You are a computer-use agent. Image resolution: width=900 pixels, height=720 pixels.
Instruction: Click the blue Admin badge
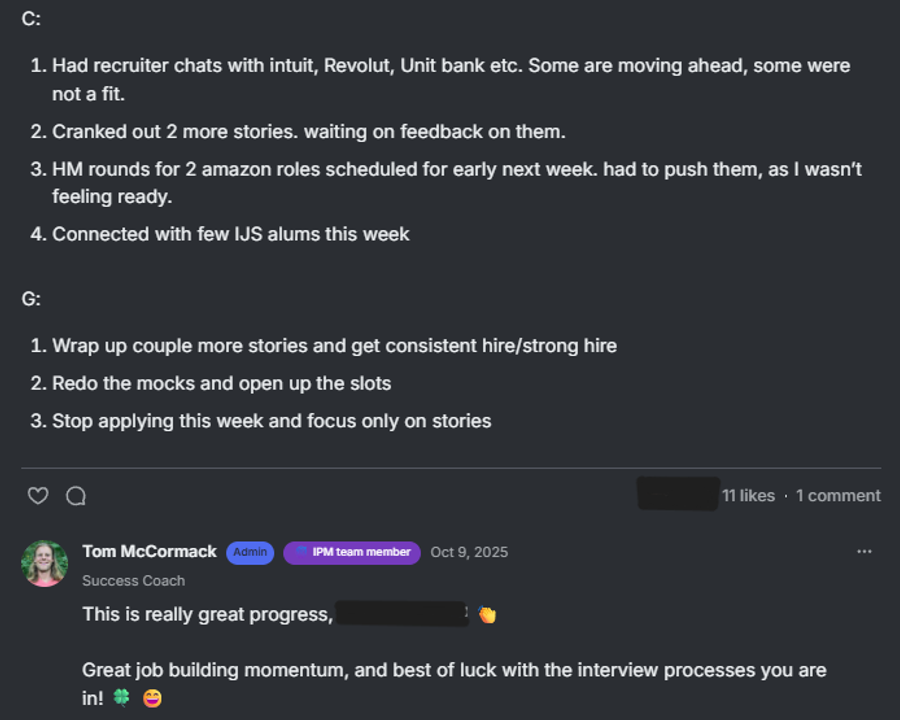tap(249, 553)
